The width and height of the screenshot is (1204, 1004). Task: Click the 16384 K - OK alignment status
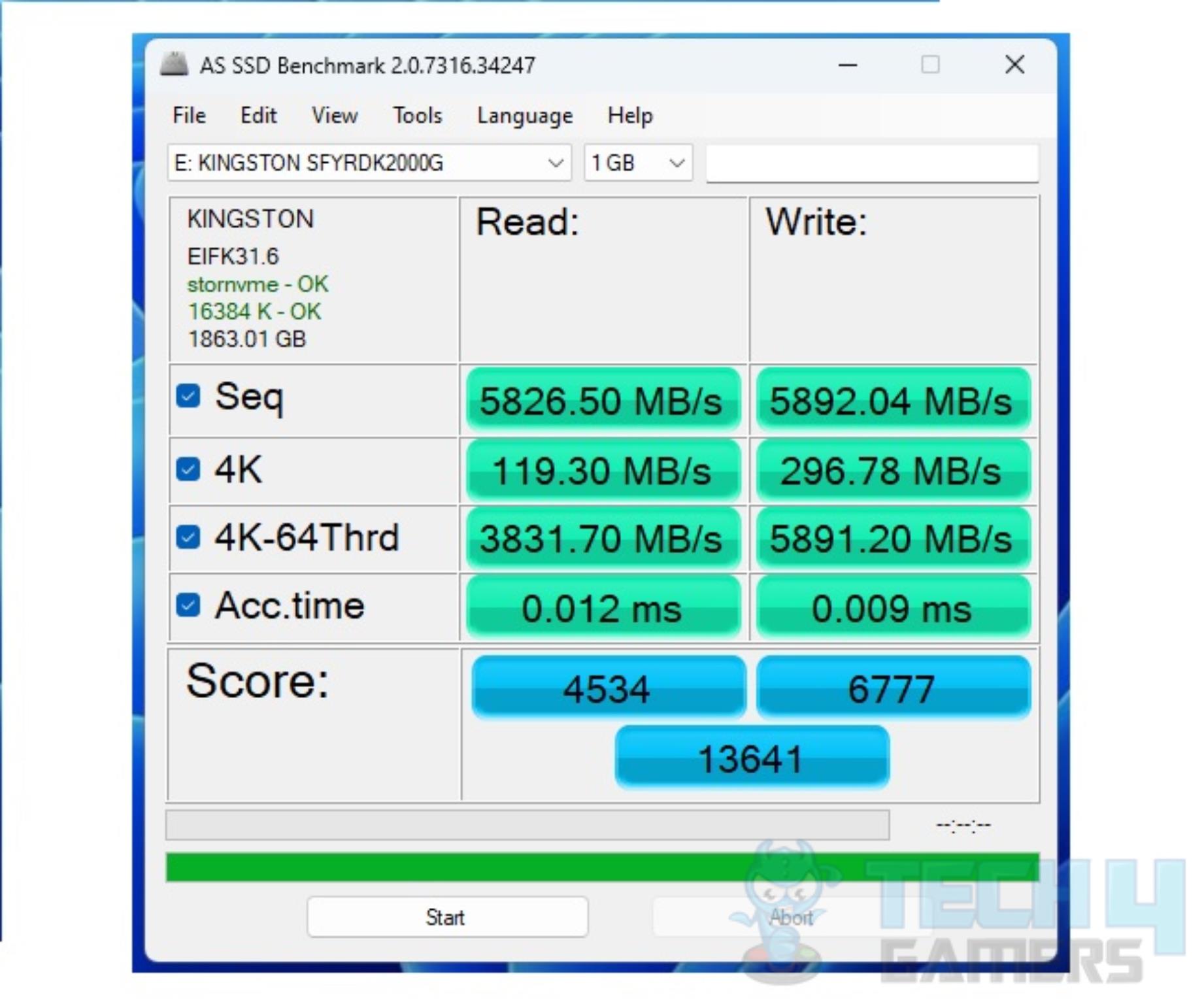(x=254, y=312)
